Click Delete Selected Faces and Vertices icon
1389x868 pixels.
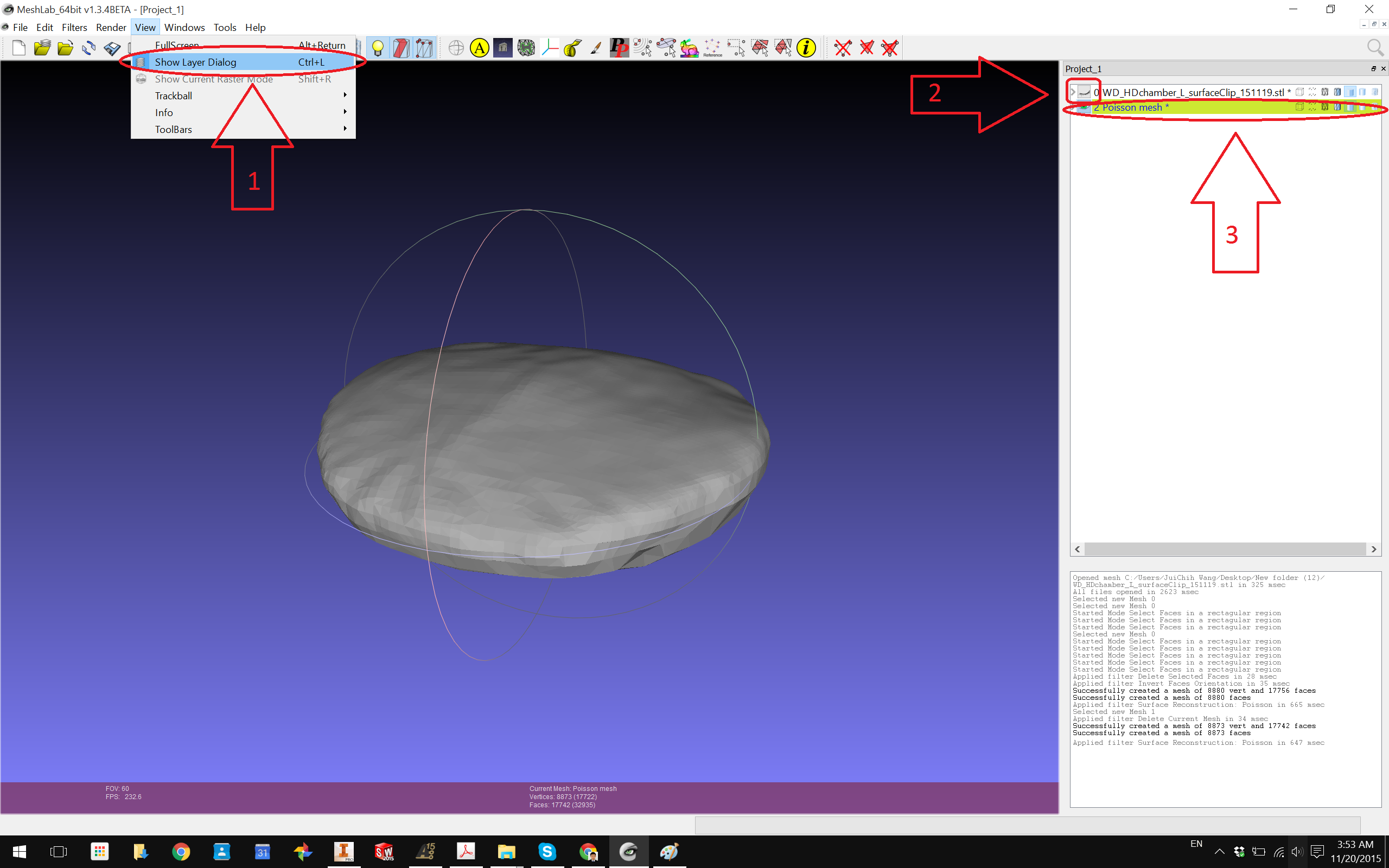pyautogui.click(x=890, y=48)
